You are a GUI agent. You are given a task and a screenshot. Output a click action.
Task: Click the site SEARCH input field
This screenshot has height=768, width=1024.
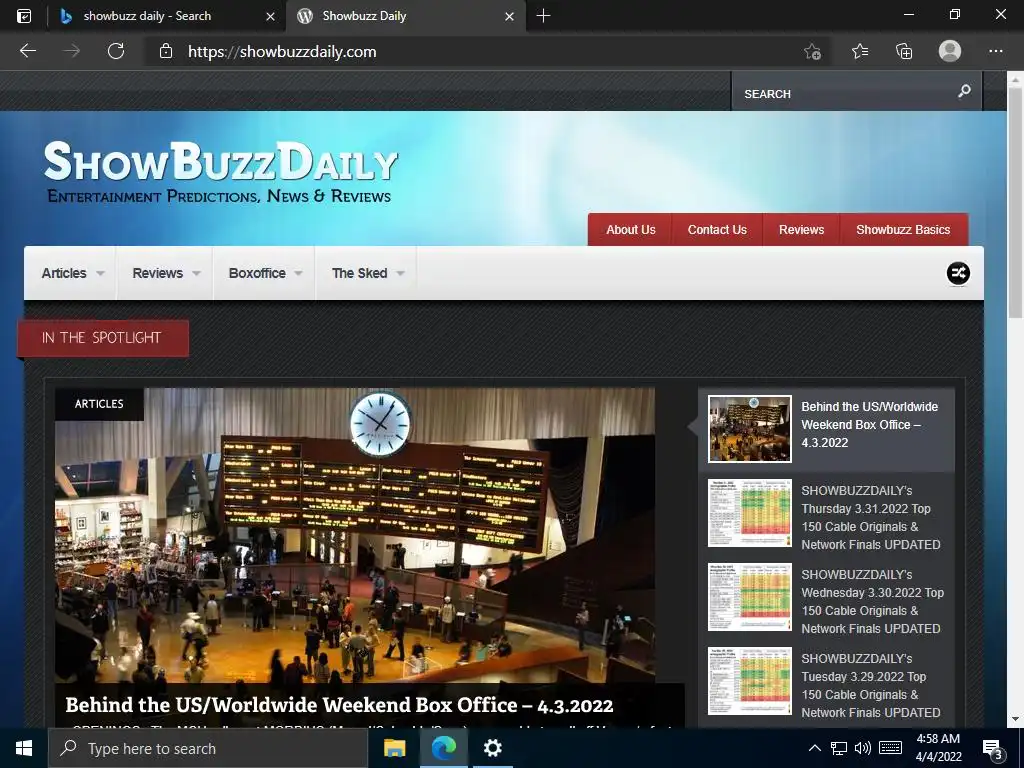(846, 93)
